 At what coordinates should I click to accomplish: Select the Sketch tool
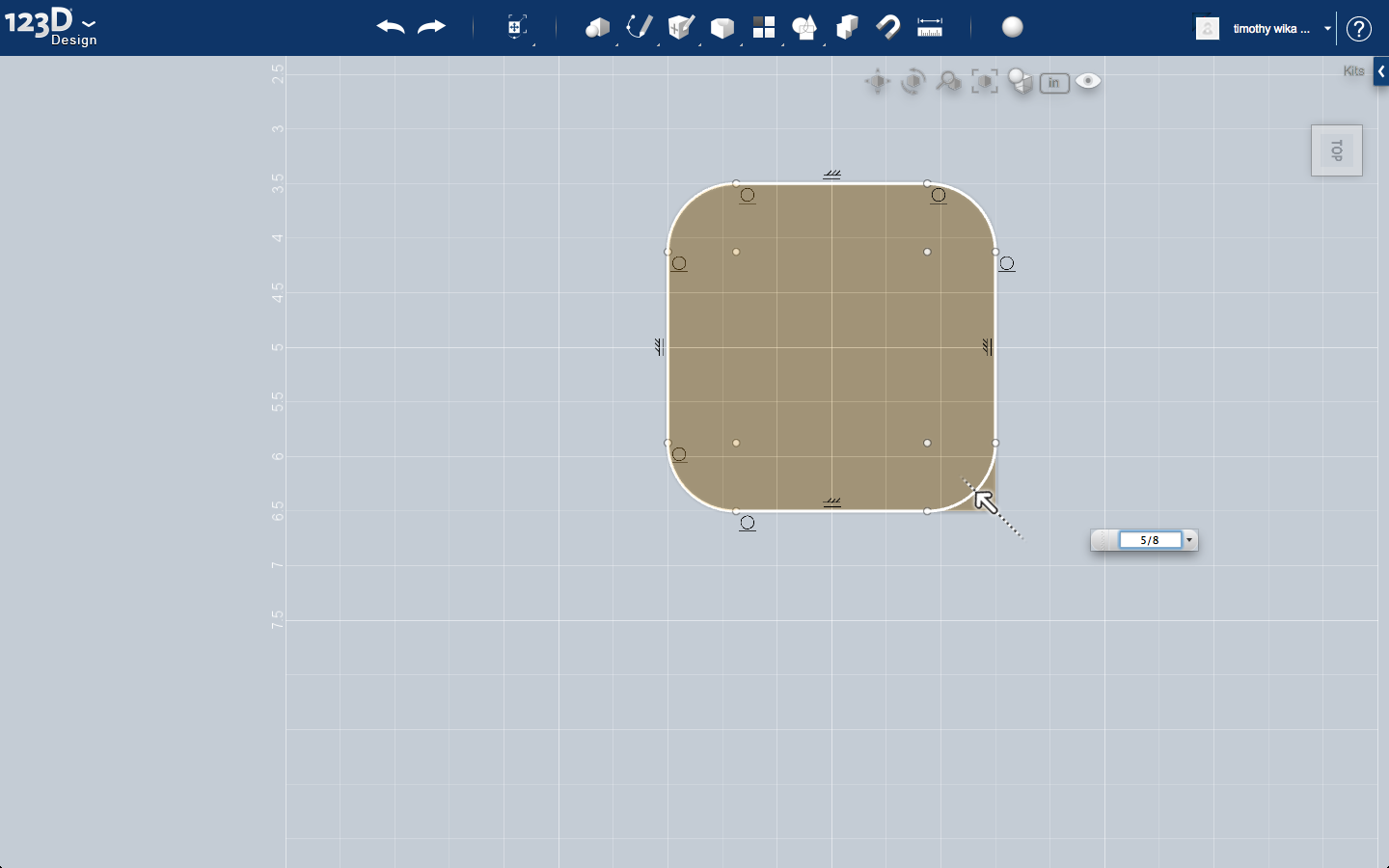tap(639, 27)
